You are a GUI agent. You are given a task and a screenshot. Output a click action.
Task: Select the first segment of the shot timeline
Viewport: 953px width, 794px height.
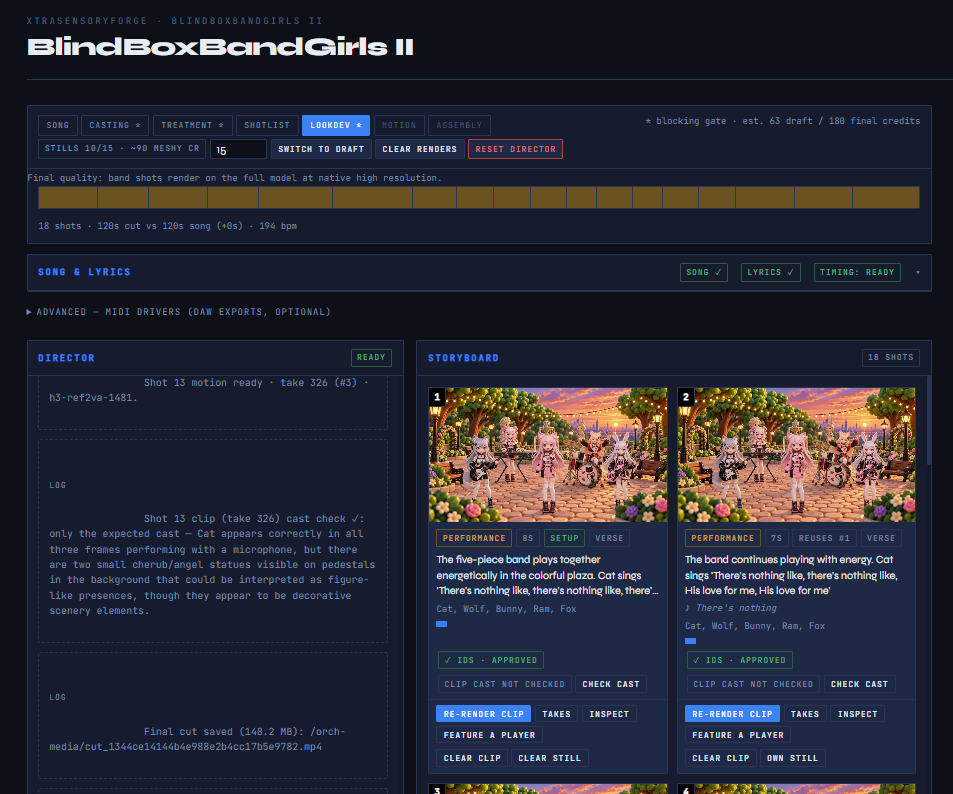68,198
